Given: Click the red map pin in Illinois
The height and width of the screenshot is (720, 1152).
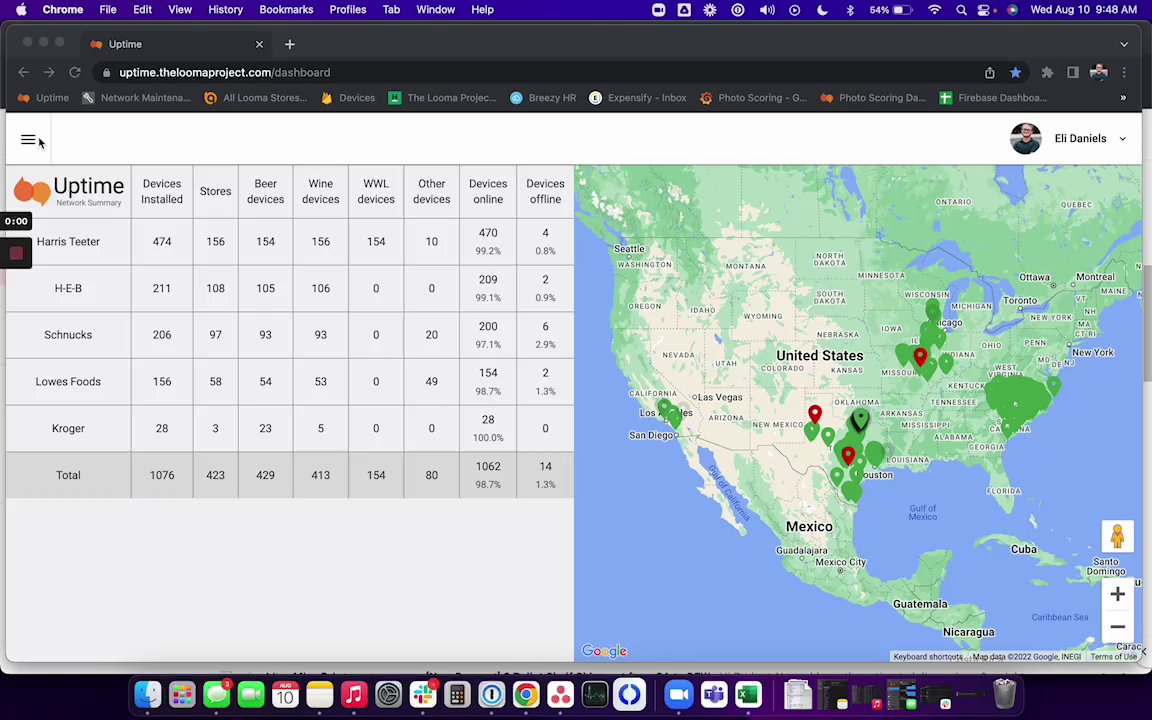Looking at the screenshot, I should 920,357.
